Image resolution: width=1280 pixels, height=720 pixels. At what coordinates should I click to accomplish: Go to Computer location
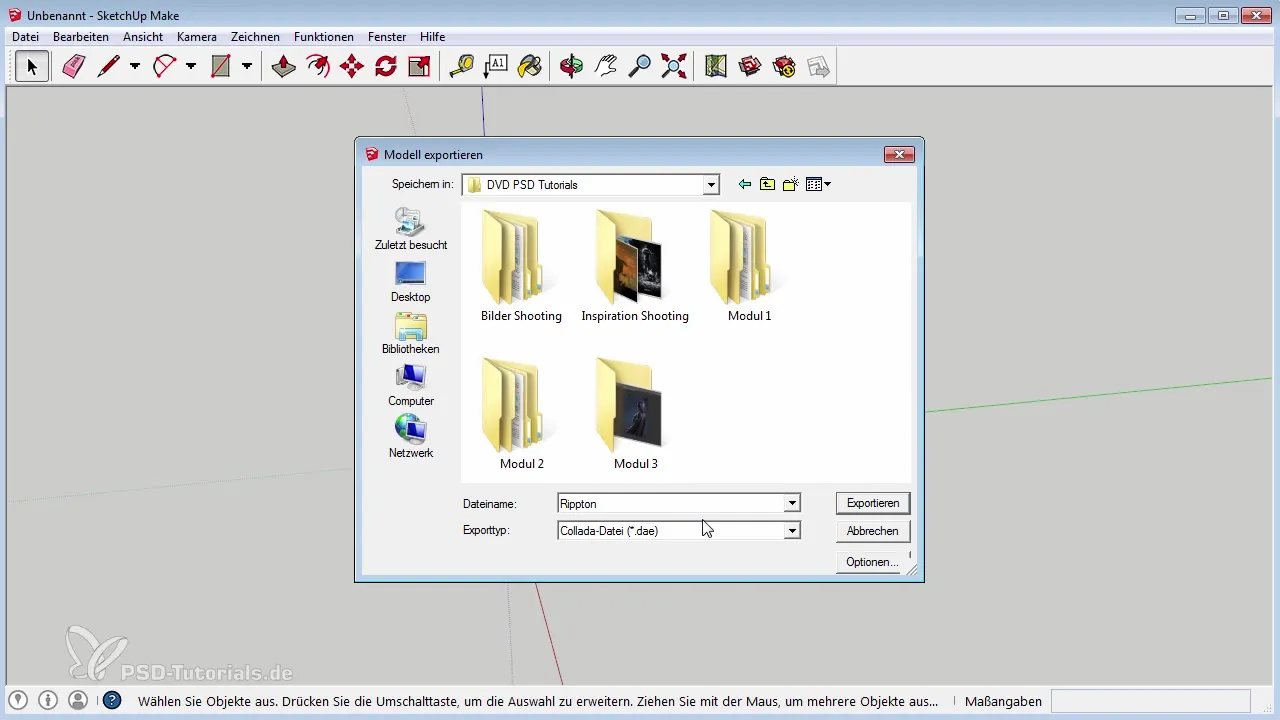pos(411,386)
